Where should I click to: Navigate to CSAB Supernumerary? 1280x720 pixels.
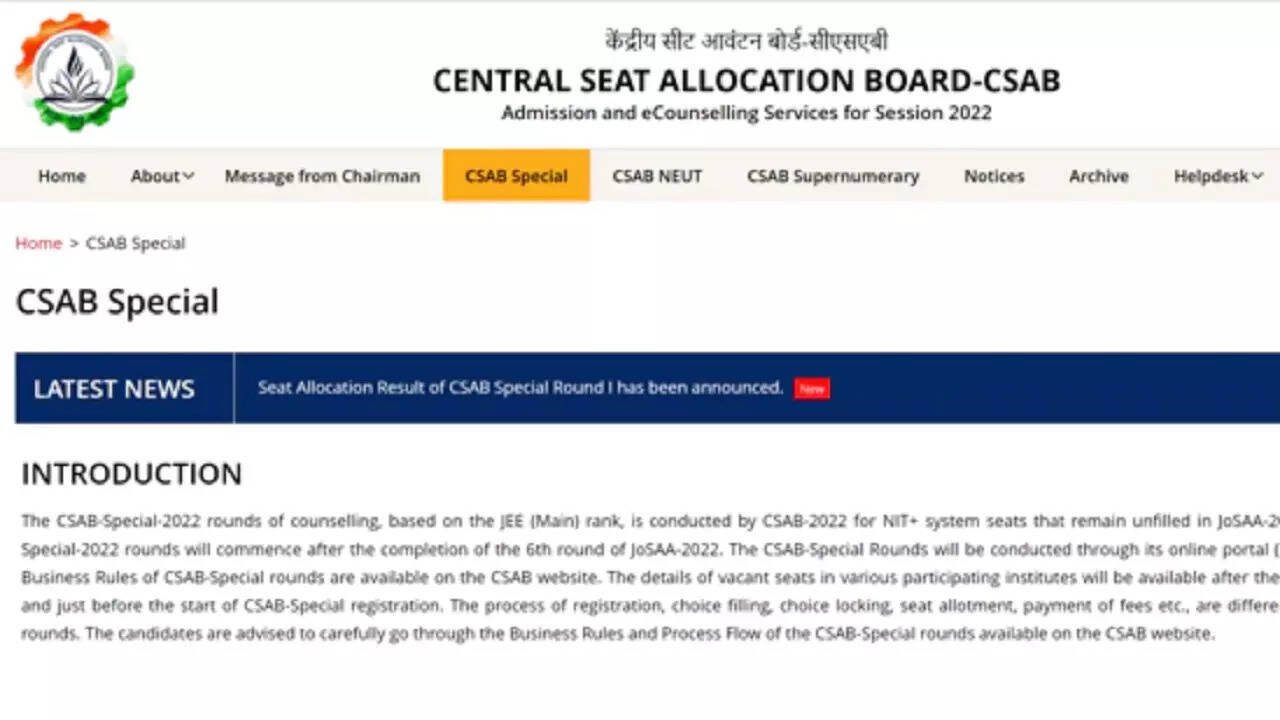click(832, 176)
